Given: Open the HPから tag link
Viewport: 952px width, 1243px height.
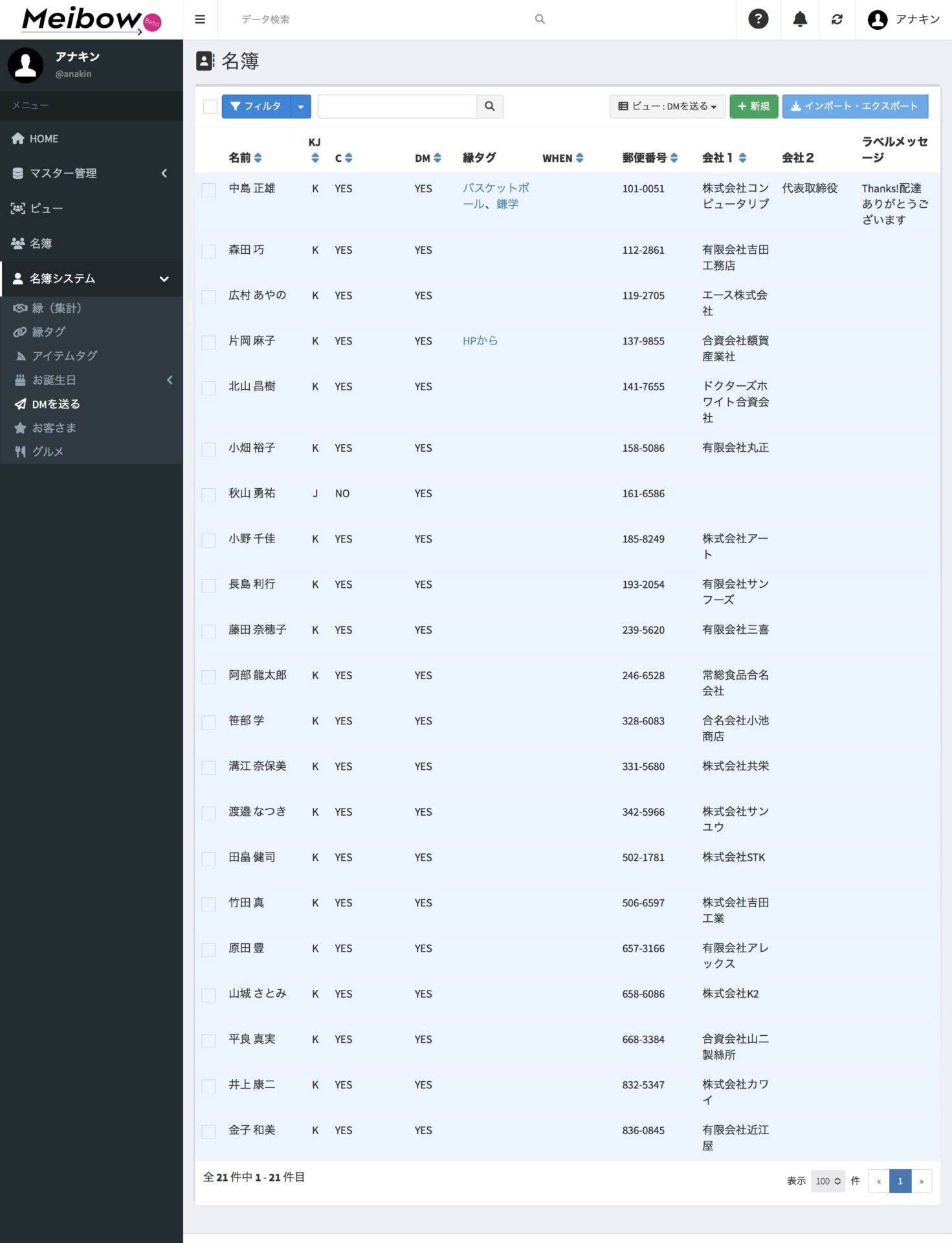Looking at the screenshot, I should click(480, 341).
